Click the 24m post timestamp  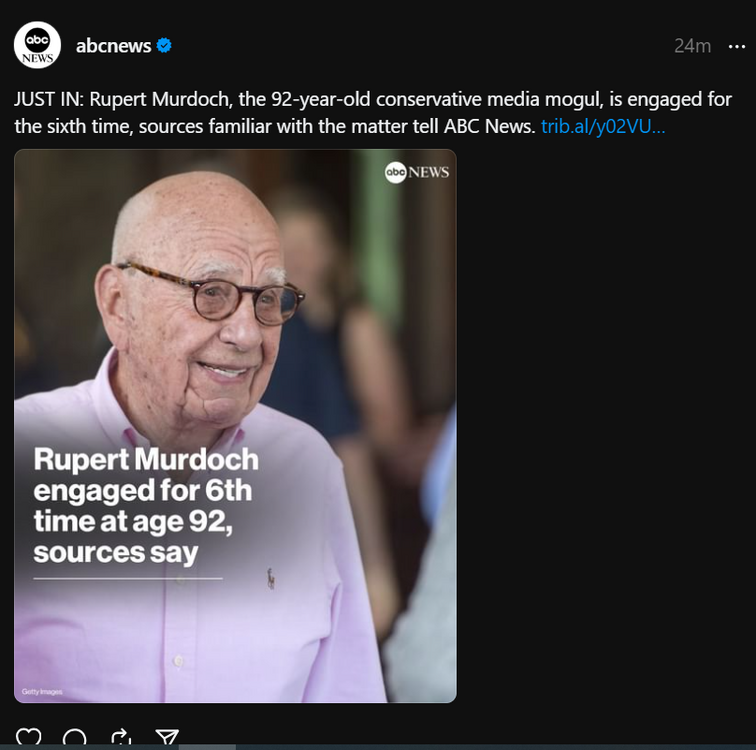click(x=692, y=46)
